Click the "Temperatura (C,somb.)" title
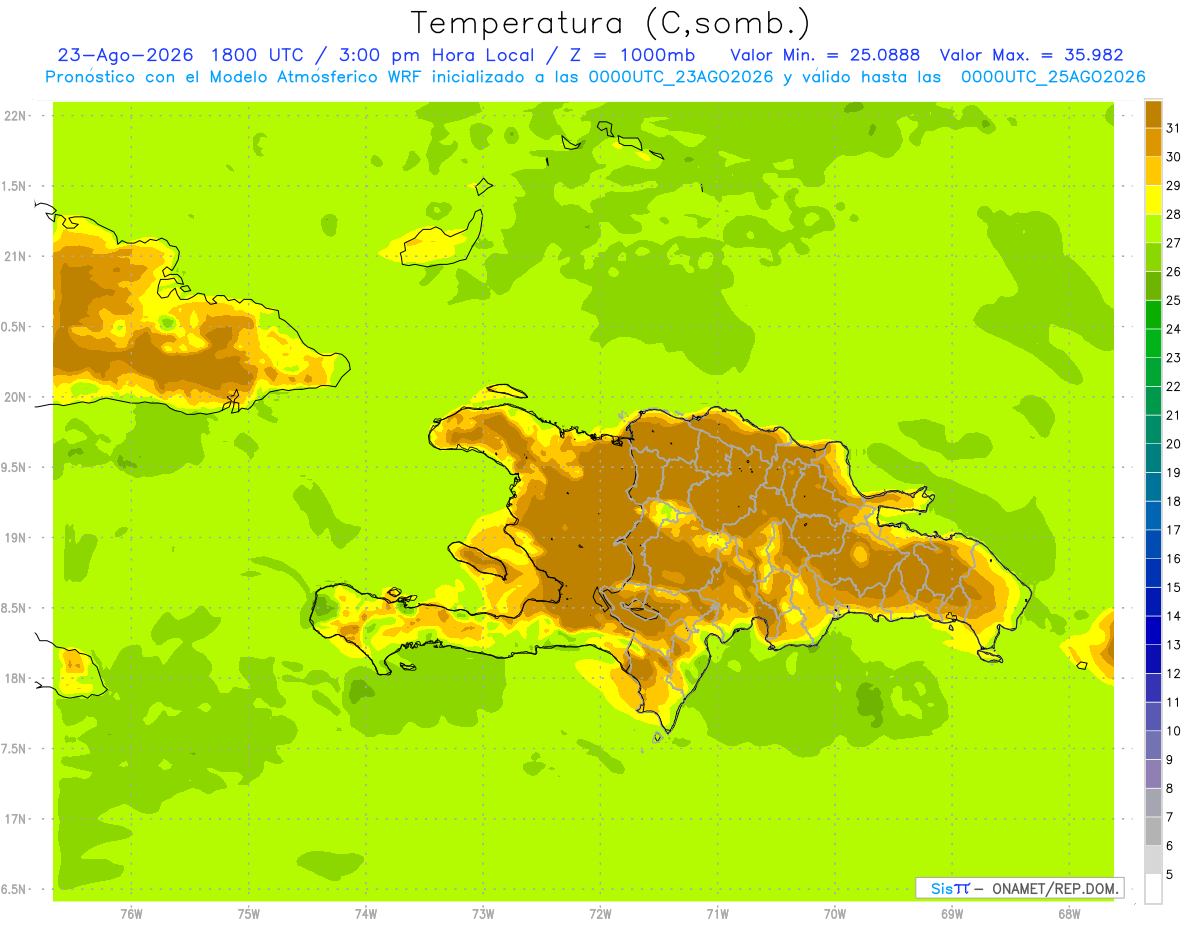 [x=610, y=22]
